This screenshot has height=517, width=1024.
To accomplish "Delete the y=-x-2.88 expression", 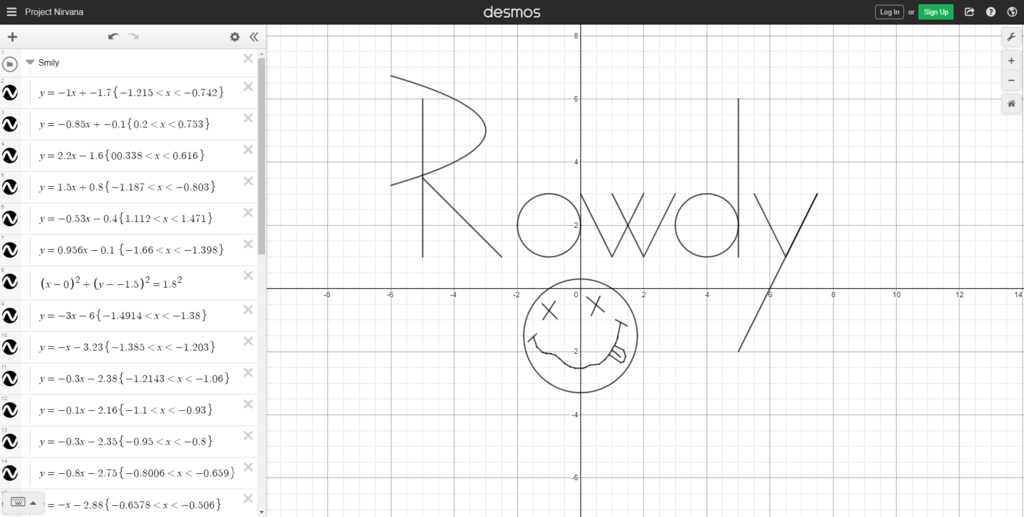I will click(248, 499).
